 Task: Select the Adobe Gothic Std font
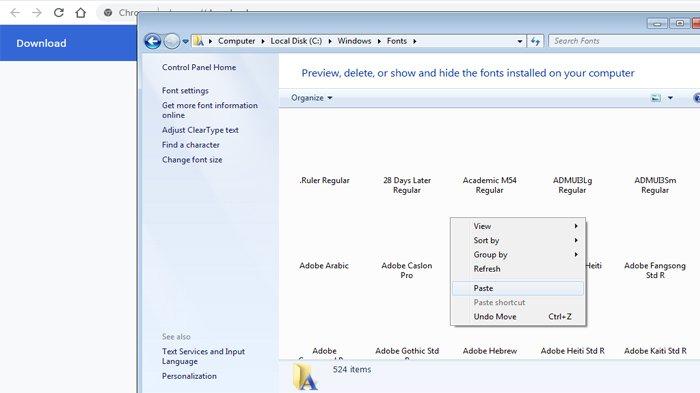pos(407,352)
